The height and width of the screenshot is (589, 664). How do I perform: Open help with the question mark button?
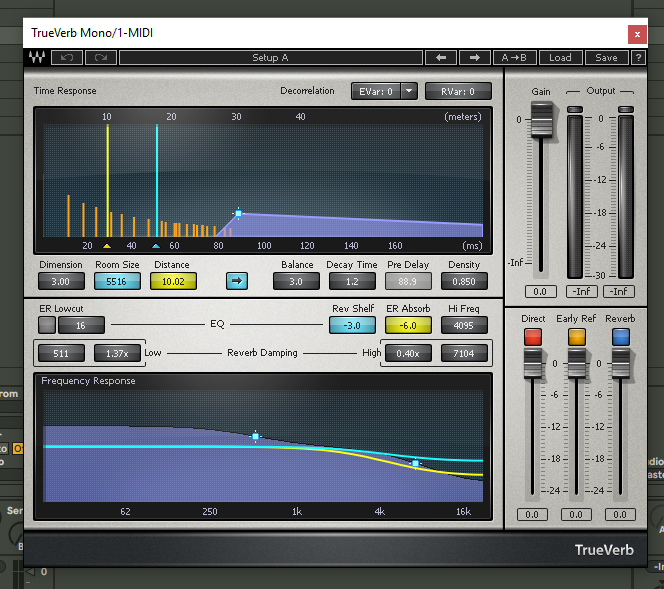click(x=638, y=57)
